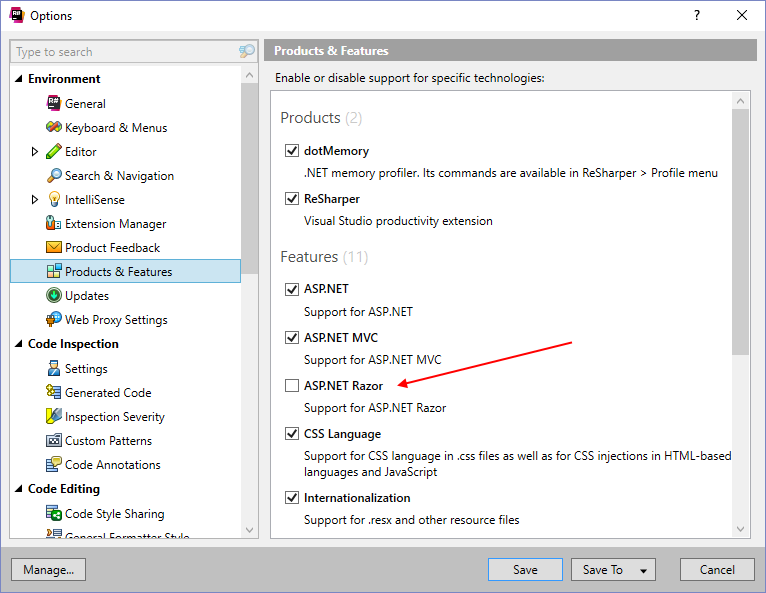Focus the Type to search field
Viewport: 766px width, 593px height.
pyautogui.click(x=125, y=52)
